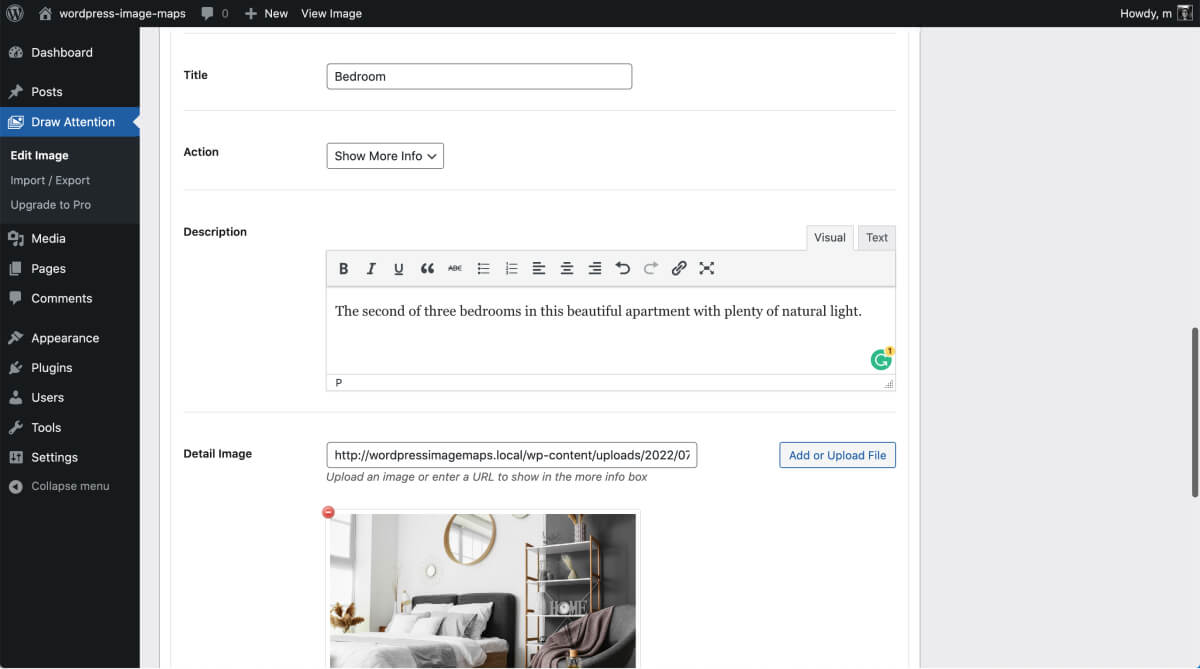This screenshot has height=669, width=1200.
Task: Open the Plugins menu
Action: (51, 368)
